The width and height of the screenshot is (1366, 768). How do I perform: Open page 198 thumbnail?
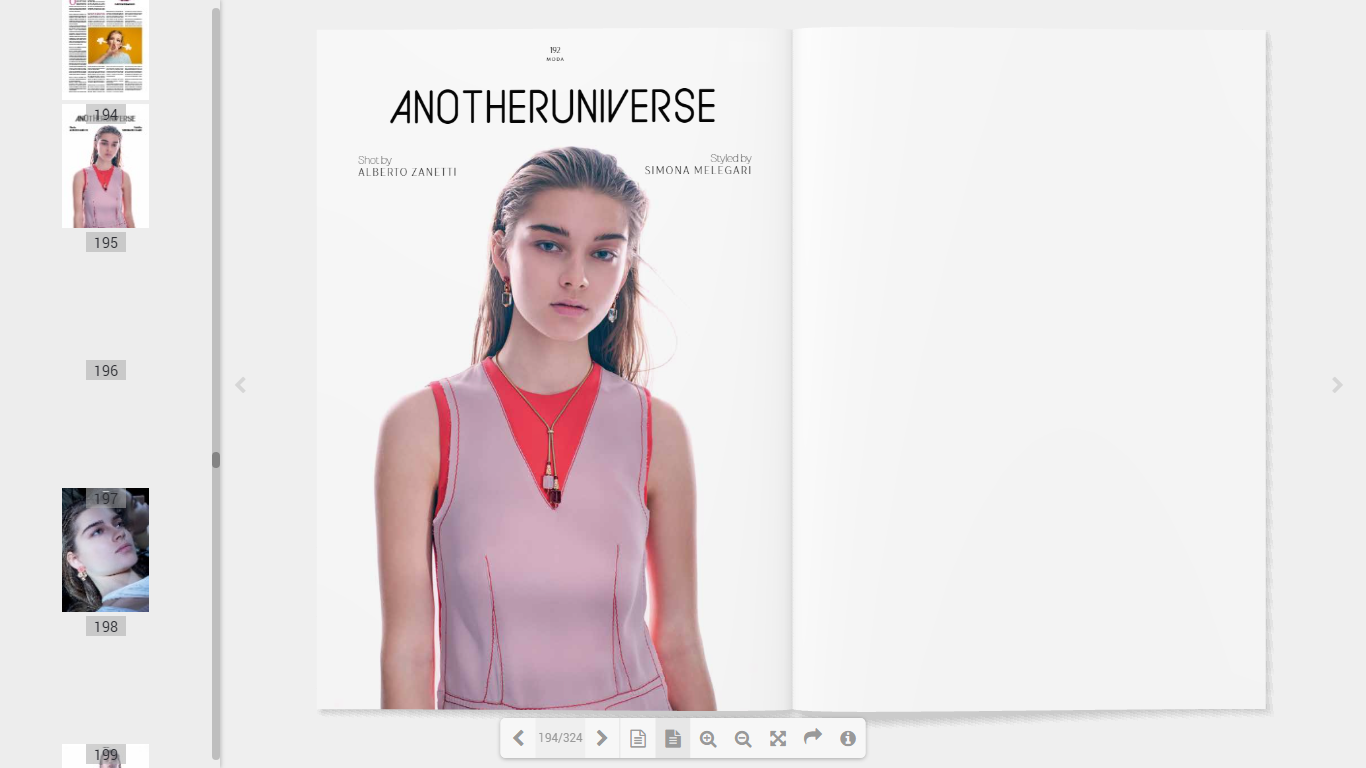[x=105, y=550]
